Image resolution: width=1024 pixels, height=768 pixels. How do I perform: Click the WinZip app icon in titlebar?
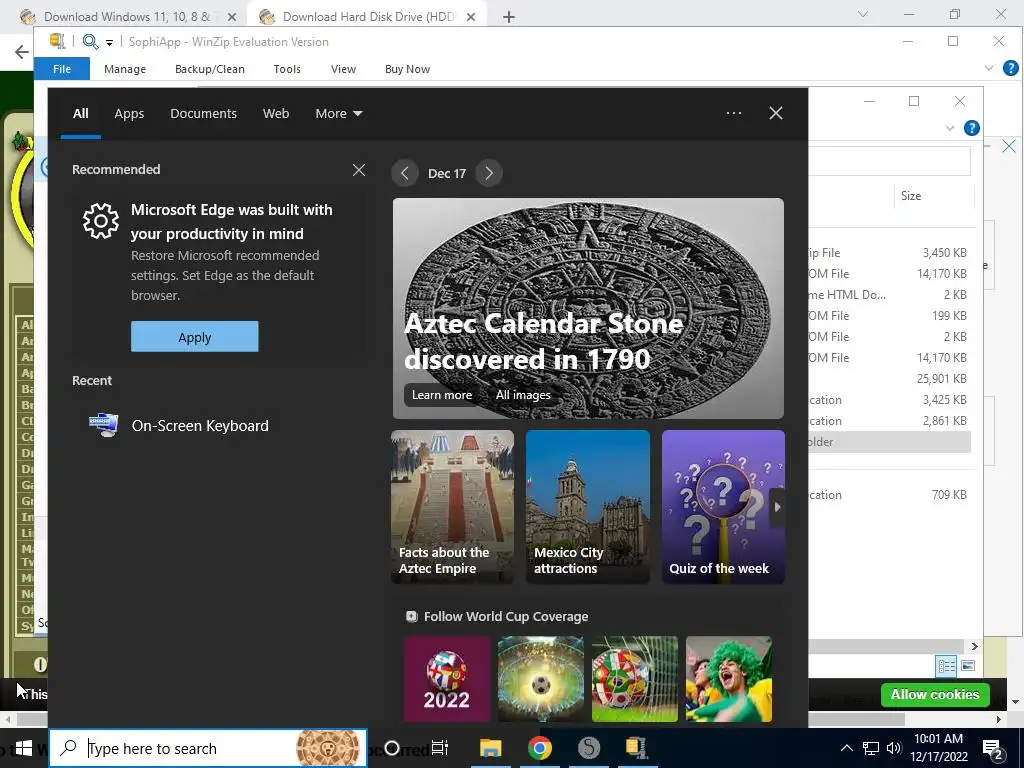click(x=58, y=41)
